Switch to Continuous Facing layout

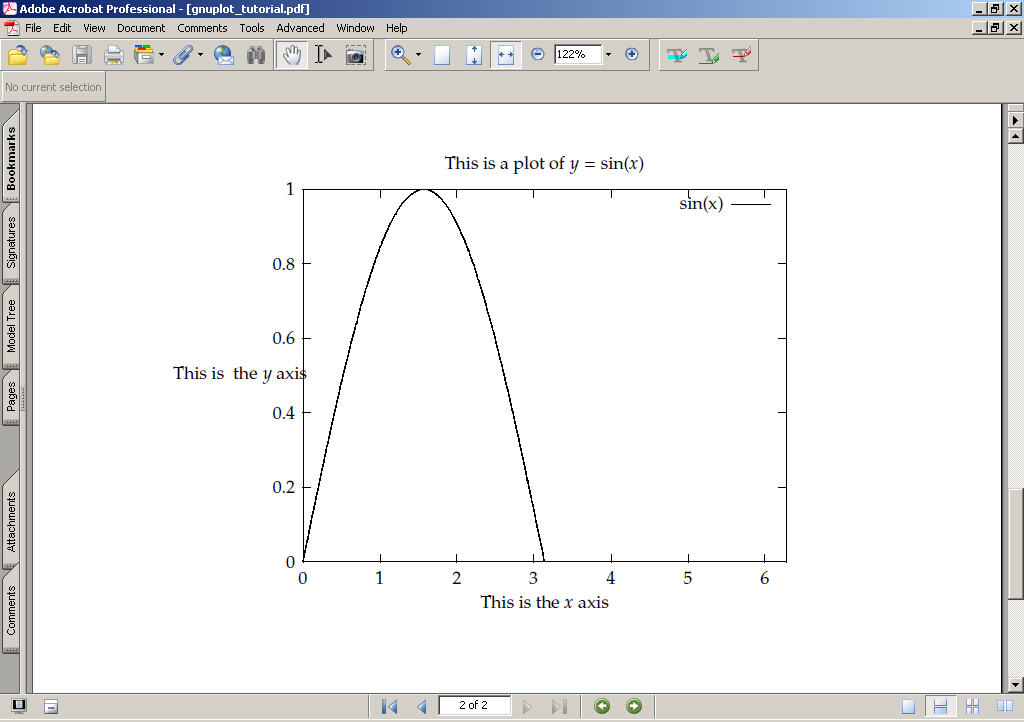972,706
